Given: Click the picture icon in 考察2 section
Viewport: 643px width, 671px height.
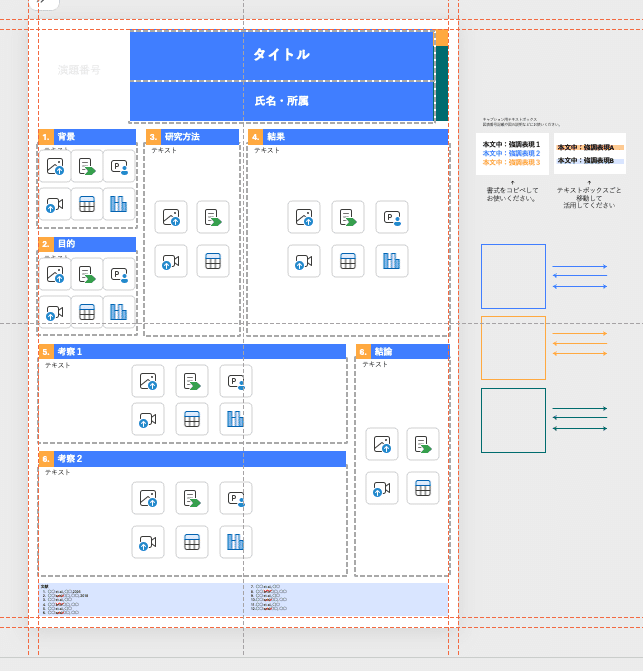Looking at the screenshot, I should 148,498.
